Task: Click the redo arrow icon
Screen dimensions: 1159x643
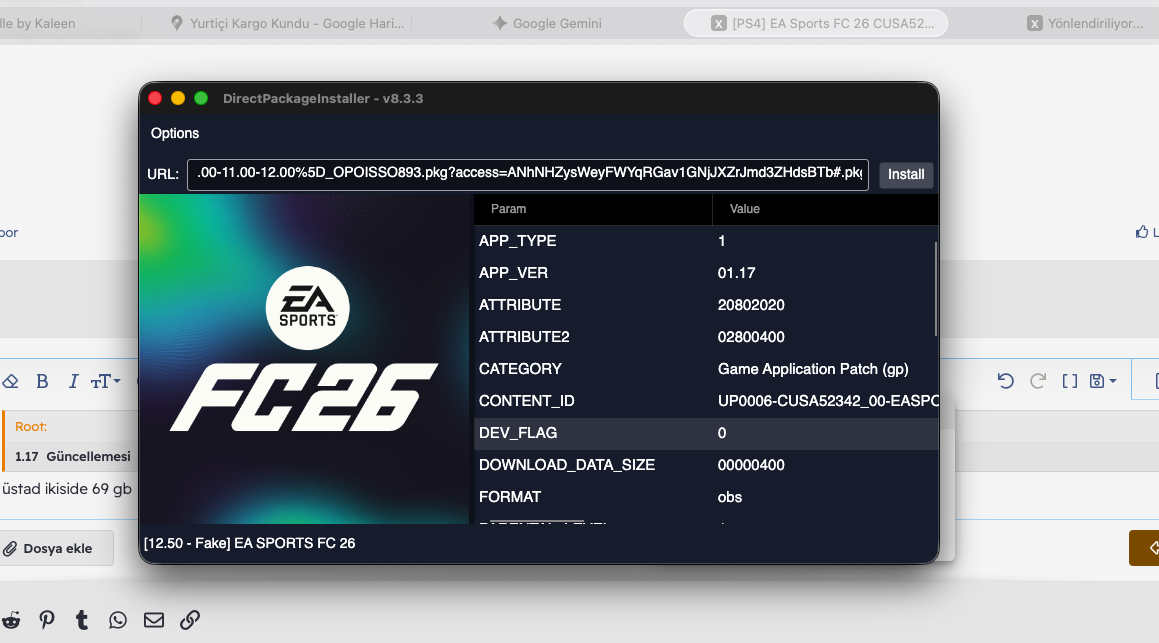Action: (x=1038, y=381)
